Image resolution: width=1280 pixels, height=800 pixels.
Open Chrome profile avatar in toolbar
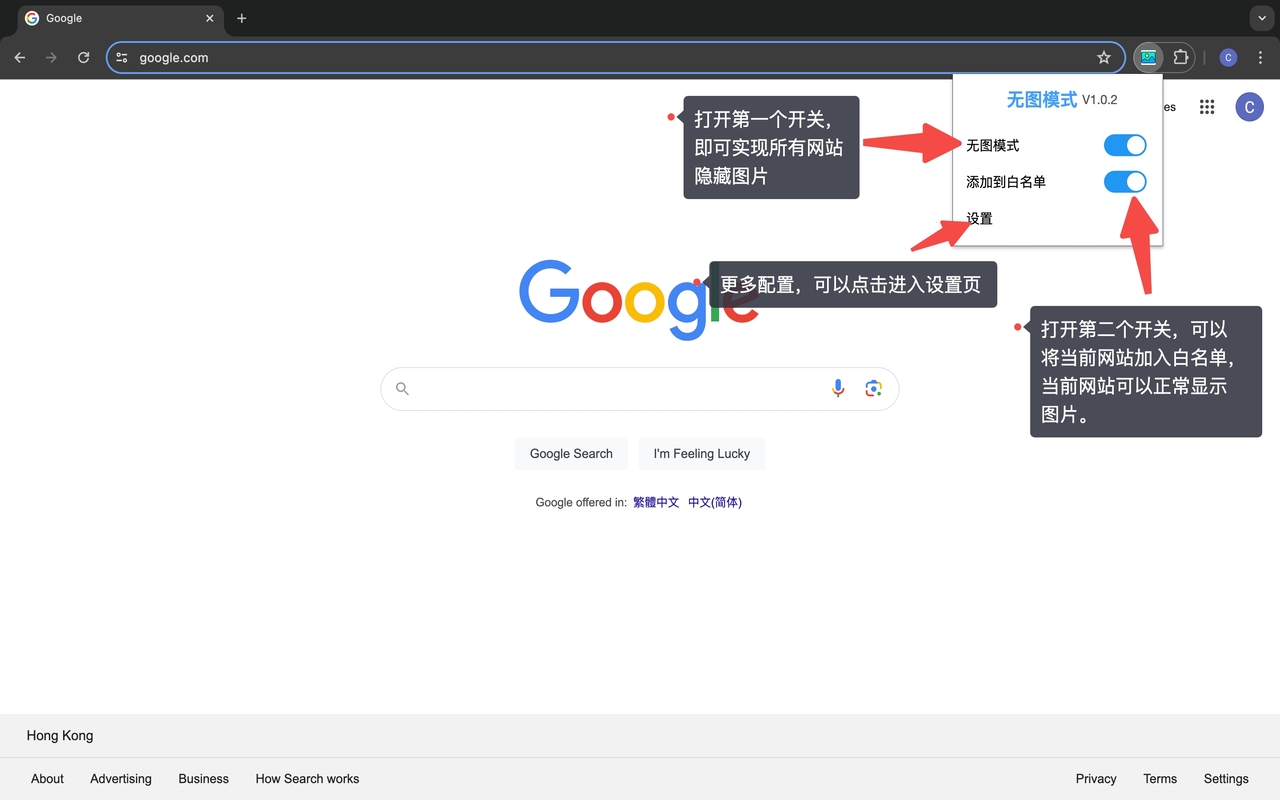1228,58
